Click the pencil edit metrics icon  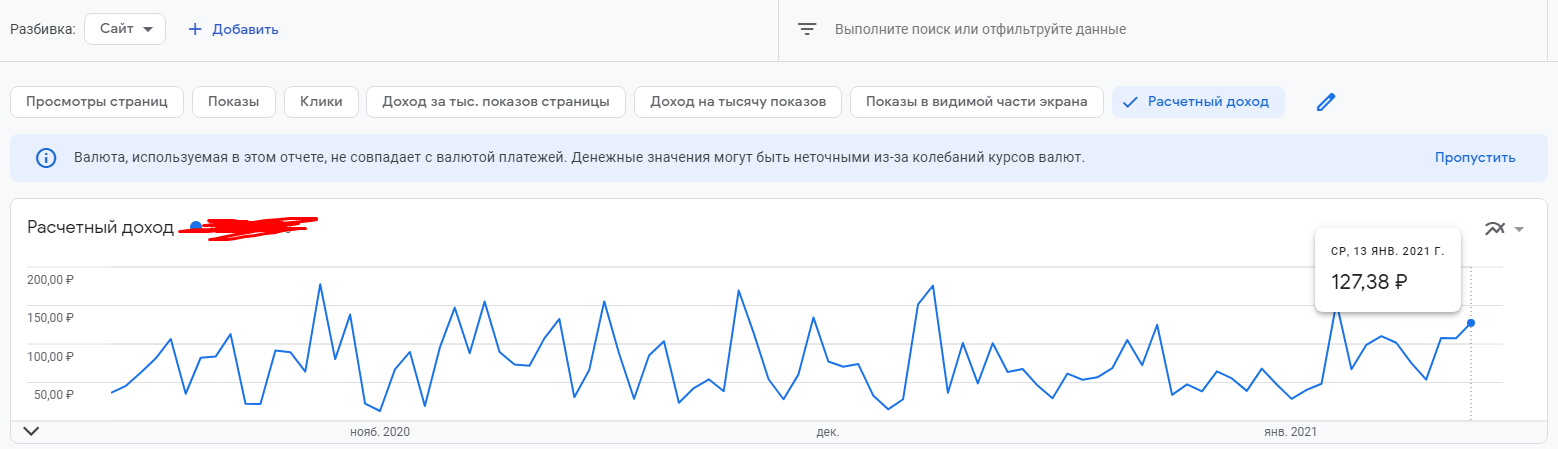pos(1326,102)
